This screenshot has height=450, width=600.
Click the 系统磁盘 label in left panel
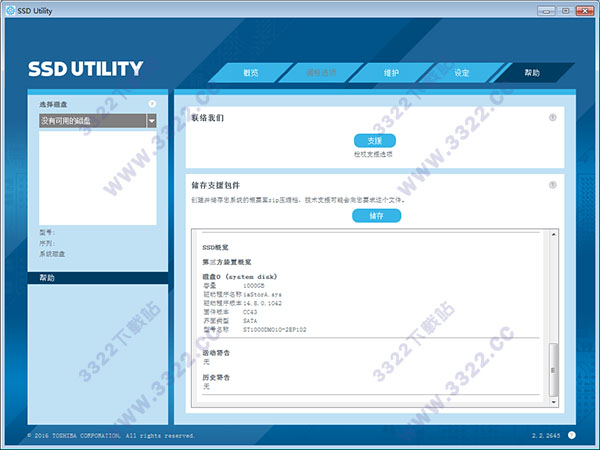click(52, 254)
